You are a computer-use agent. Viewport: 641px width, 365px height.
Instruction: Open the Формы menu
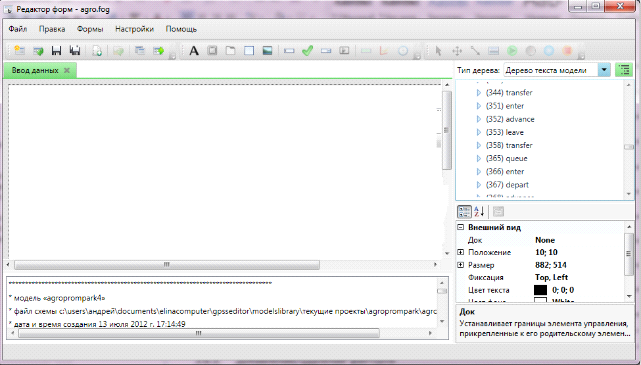coord(90,29)
